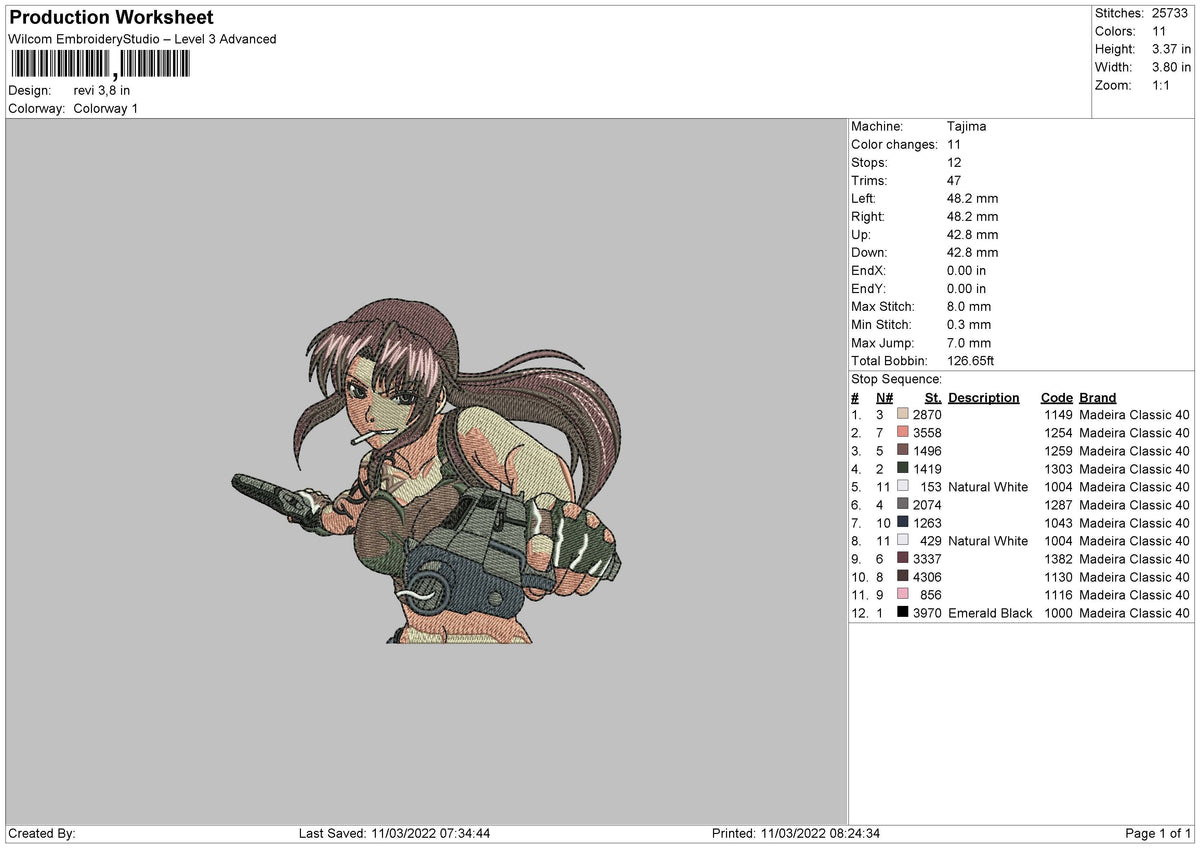
Task: Click the navy swatch for code 1043
Action: tap(903, 522)
